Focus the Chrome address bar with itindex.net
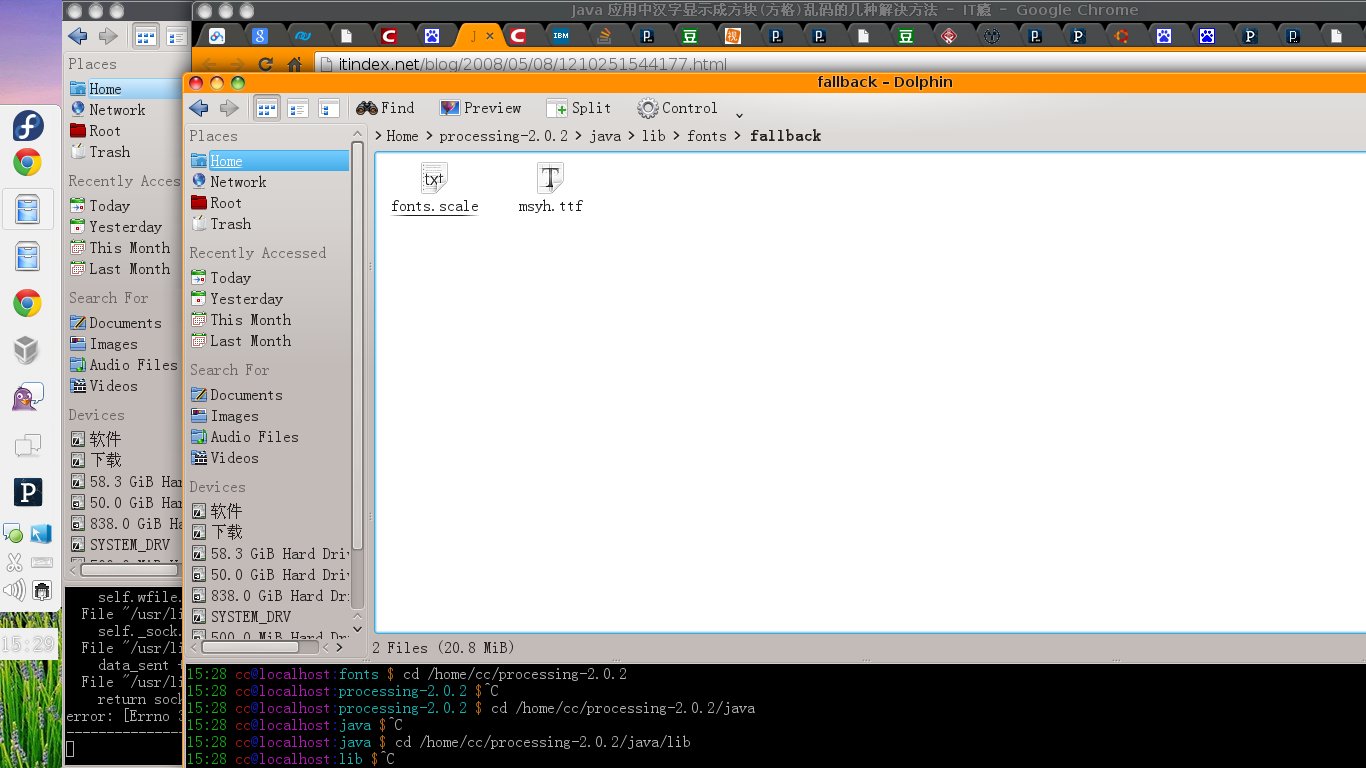Image resolution: width=1366 pixels, height=768 pixels. point(840,65)
